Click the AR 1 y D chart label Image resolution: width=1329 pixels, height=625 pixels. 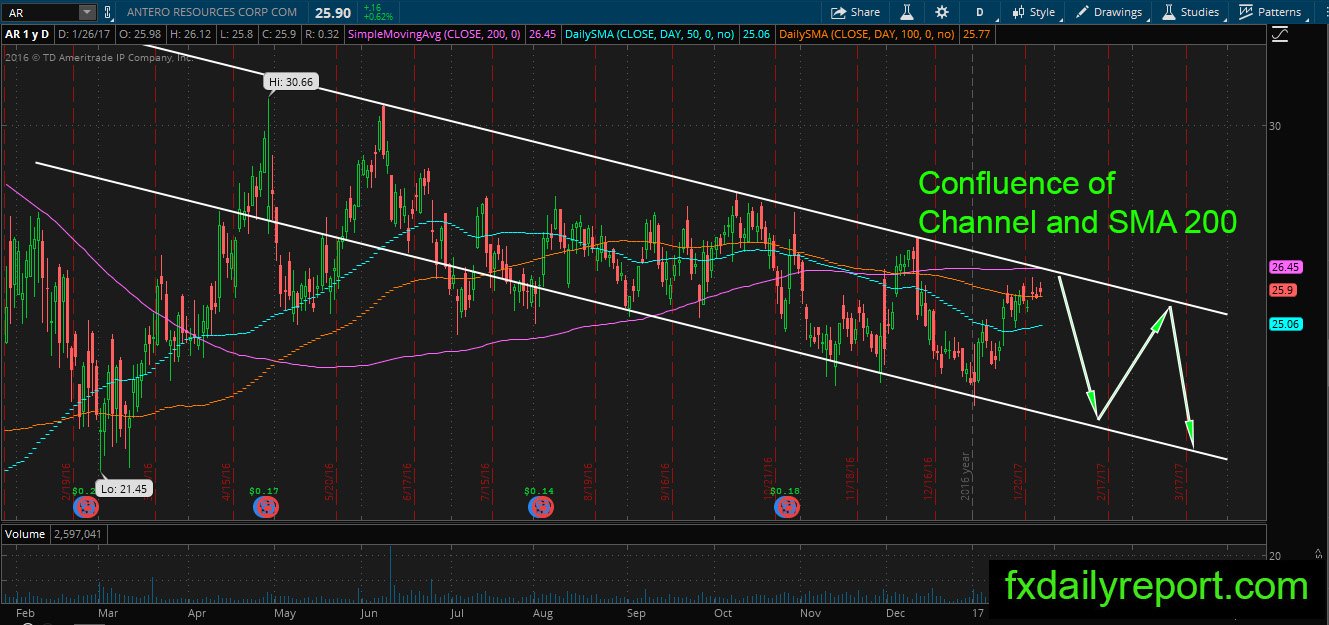(27, 34)
